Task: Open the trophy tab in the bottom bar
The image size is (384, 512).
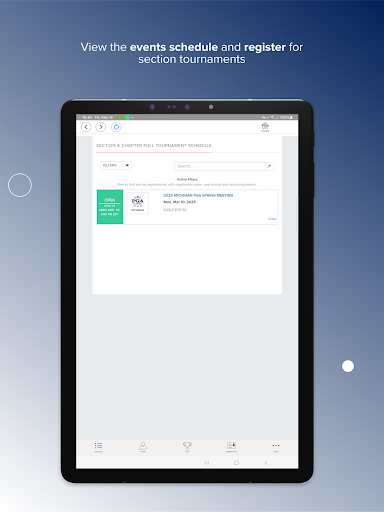Action: [187, 447]
